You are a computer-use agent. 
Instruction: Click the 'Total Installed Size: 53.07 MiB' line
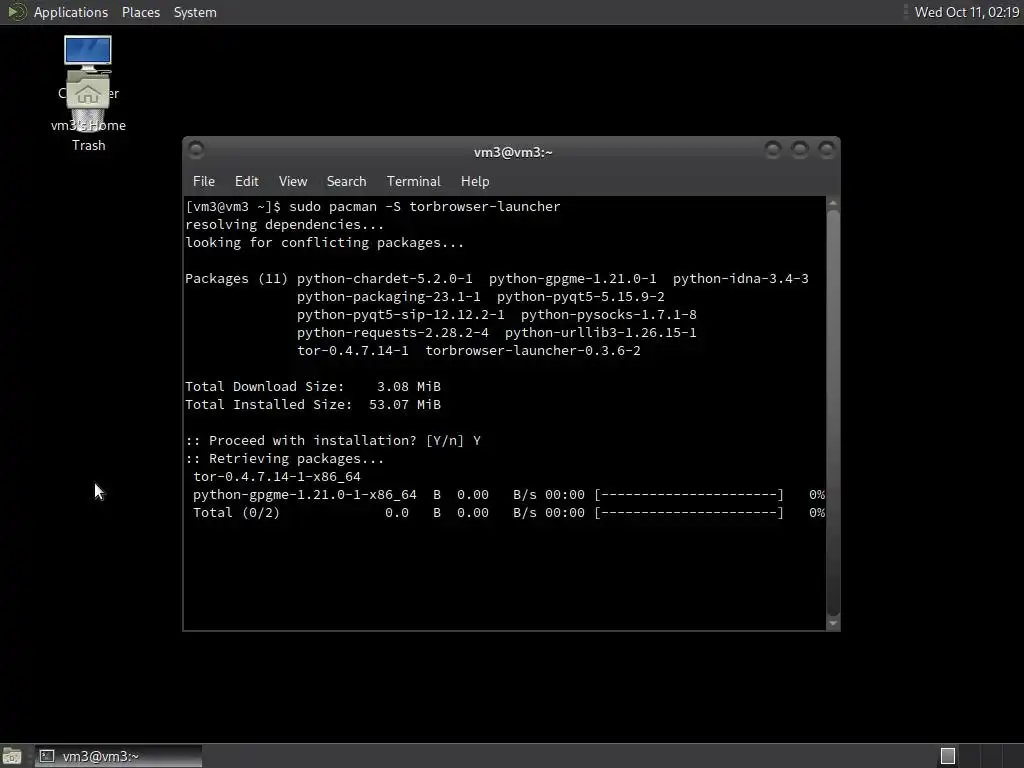[313, 405]
